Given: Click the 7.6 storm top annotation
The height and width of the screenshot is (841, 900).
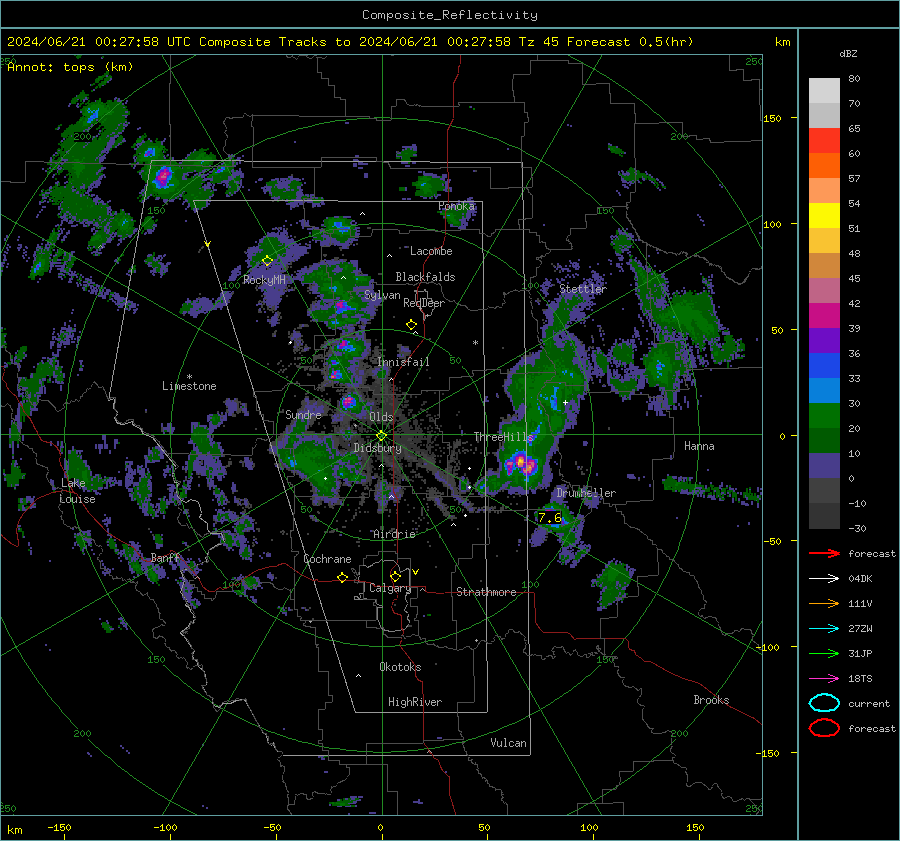Looking at the screenshot, I should tap(550, 518).
